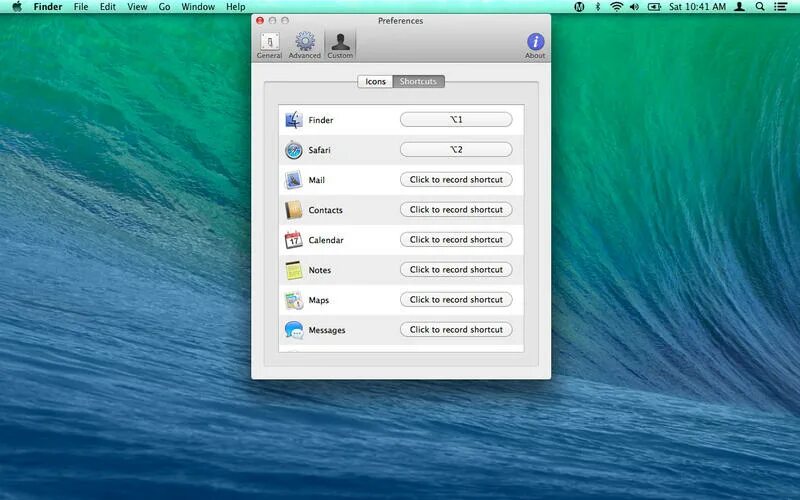The image size is (800, 500).
Task: Click the clock showing Sat 10:41 AM
Action: point(697,7)
